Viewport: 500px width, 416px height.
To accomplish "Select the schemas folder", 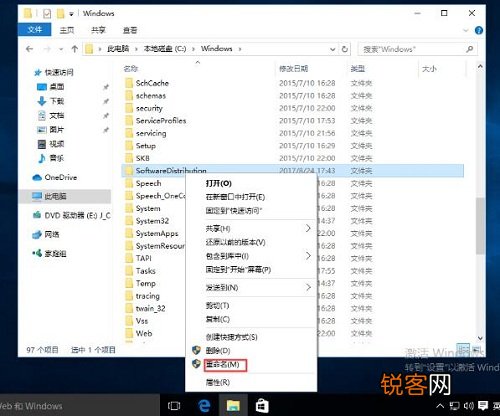I will point(151,96).
